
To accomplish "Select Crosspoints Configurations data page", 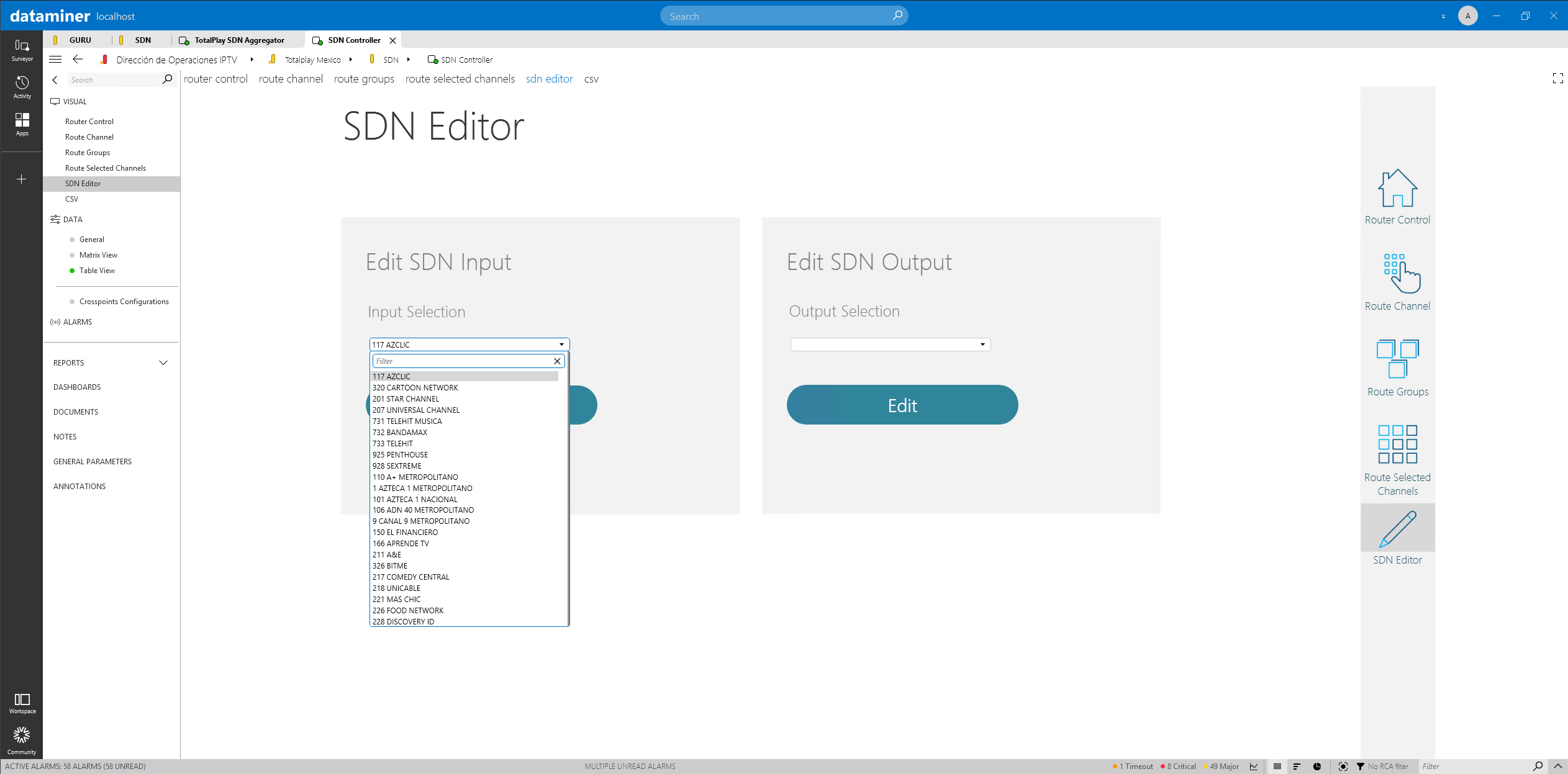I will [124, 302].
